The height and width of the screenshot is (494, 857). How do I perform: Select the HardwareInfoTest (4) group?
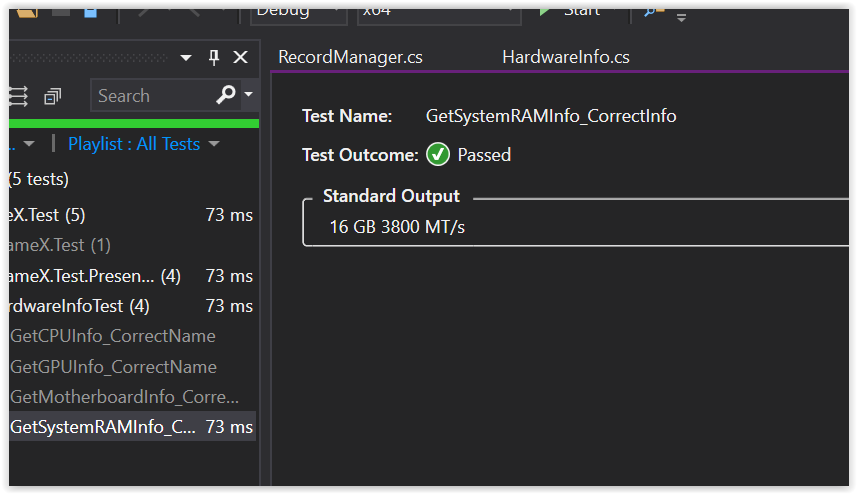point(77,306)
